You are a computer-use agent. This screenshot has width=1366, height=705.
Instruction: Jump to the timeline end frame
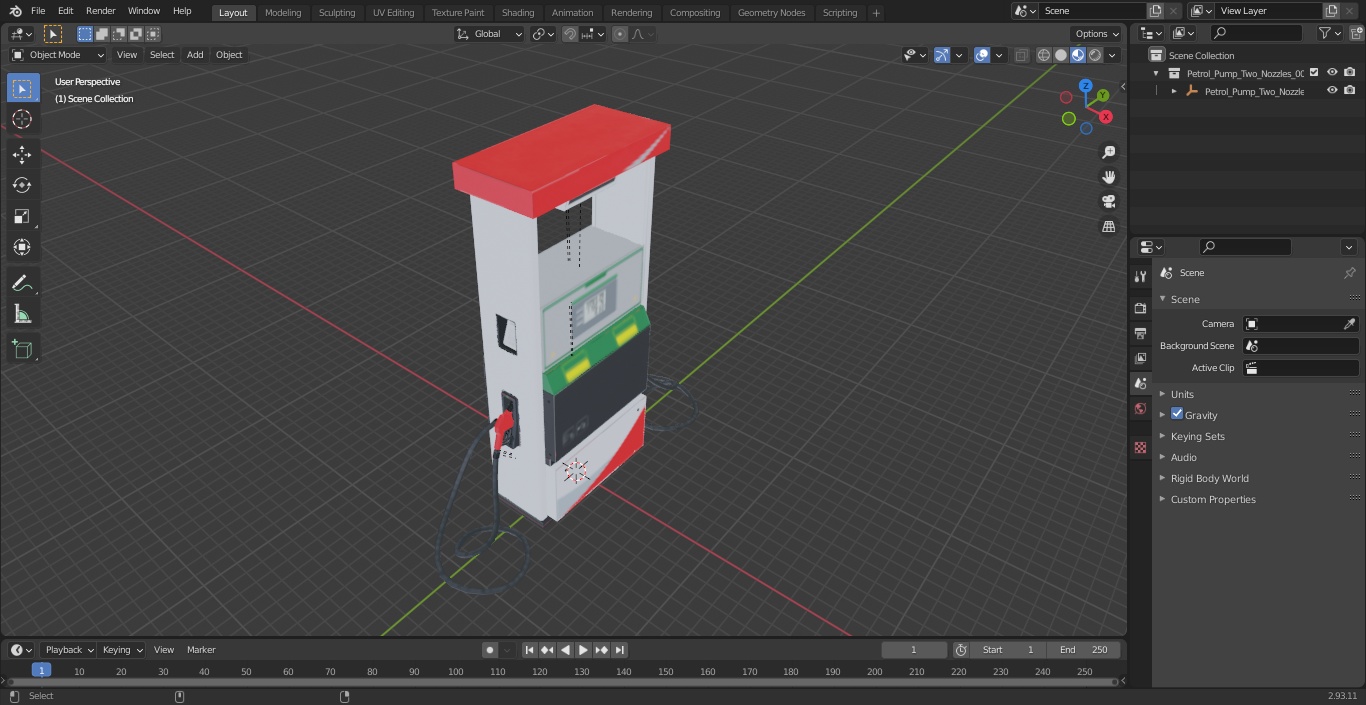pyautogui.click(x=619, y=650)
